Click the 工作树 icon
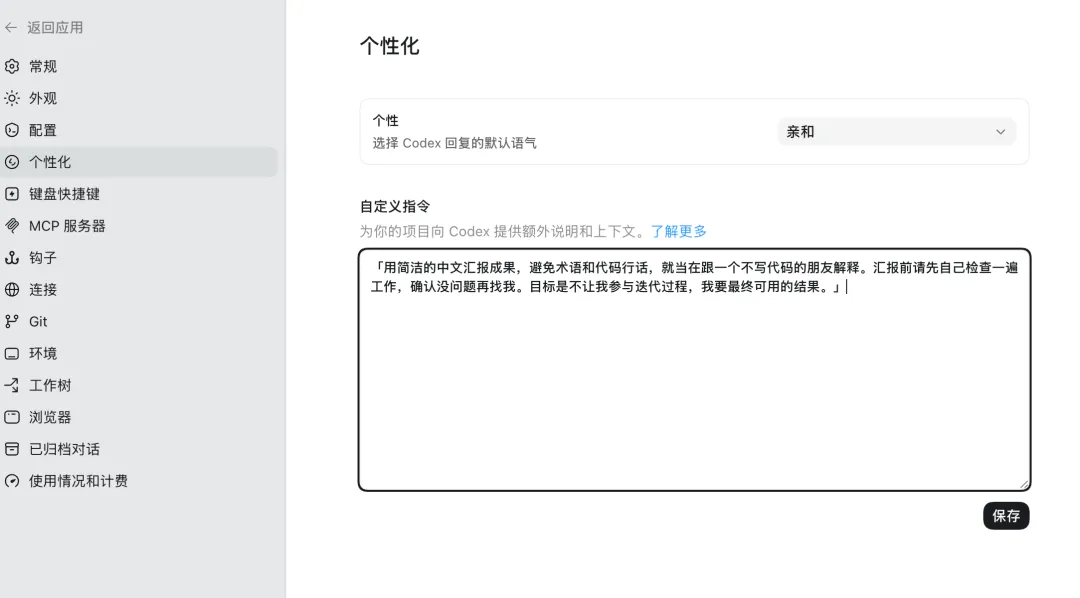This screenshot has height=598, width=1080. coord(12,385)
